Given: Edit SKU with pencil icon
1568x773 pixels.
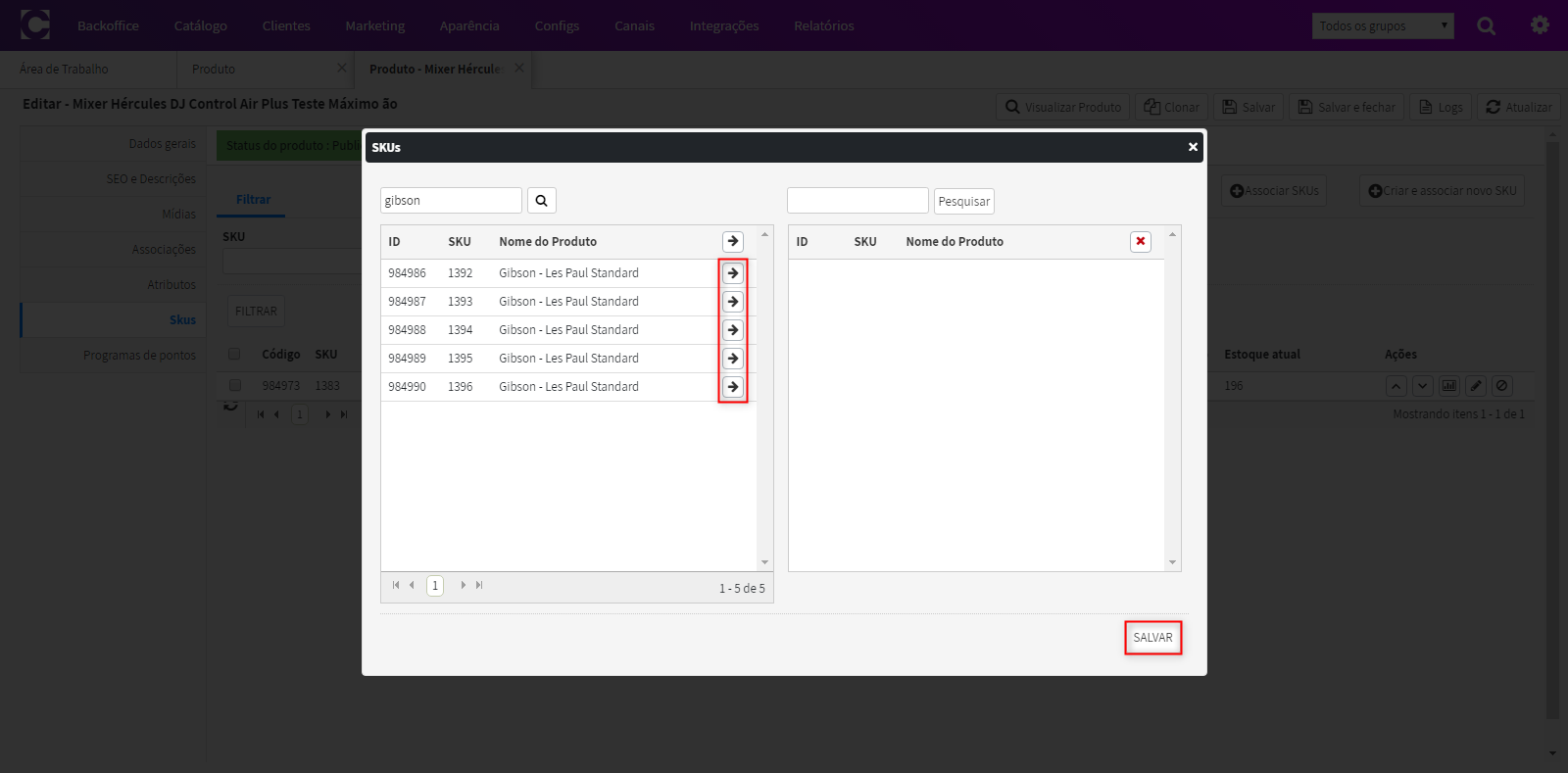Looking at the screenshot, I should click(x=1476, y=386).
